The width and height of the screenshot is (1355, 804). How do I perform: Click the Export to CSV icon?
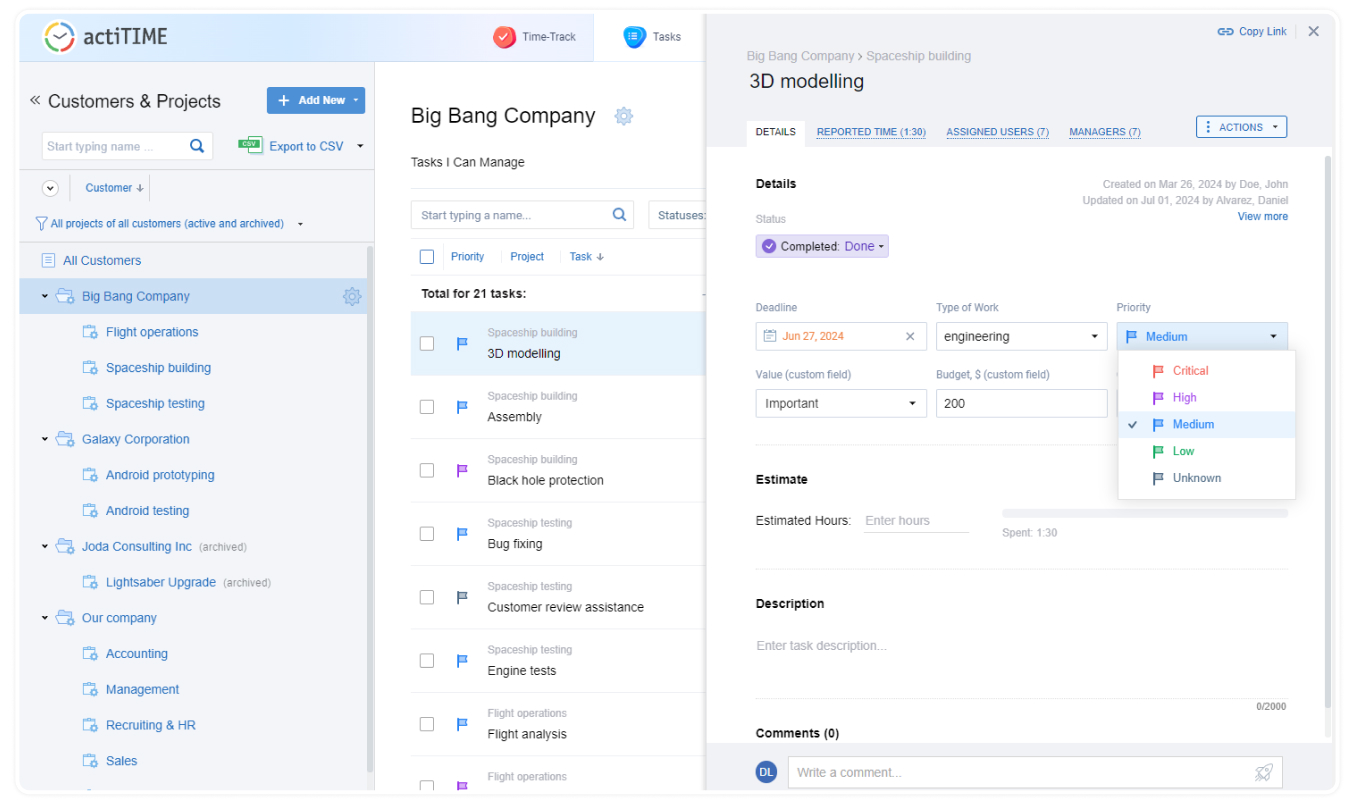[250, 145]
